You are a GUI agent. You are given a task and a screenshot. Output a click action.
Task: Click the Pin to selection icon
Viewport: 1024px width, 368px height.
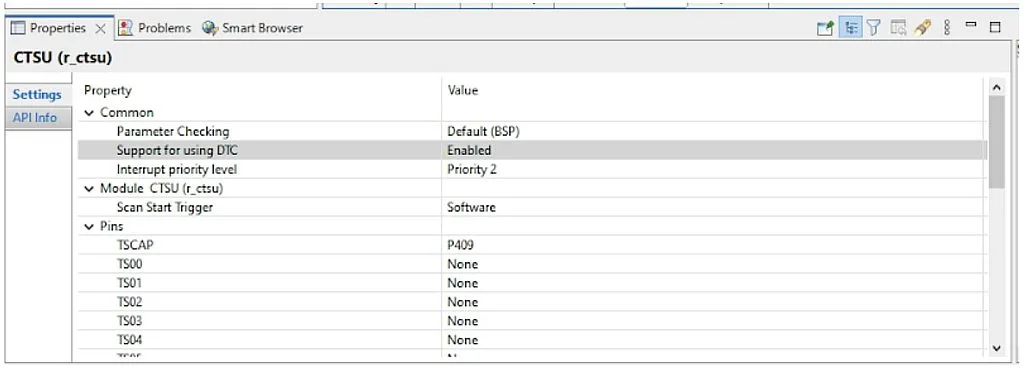825,28
